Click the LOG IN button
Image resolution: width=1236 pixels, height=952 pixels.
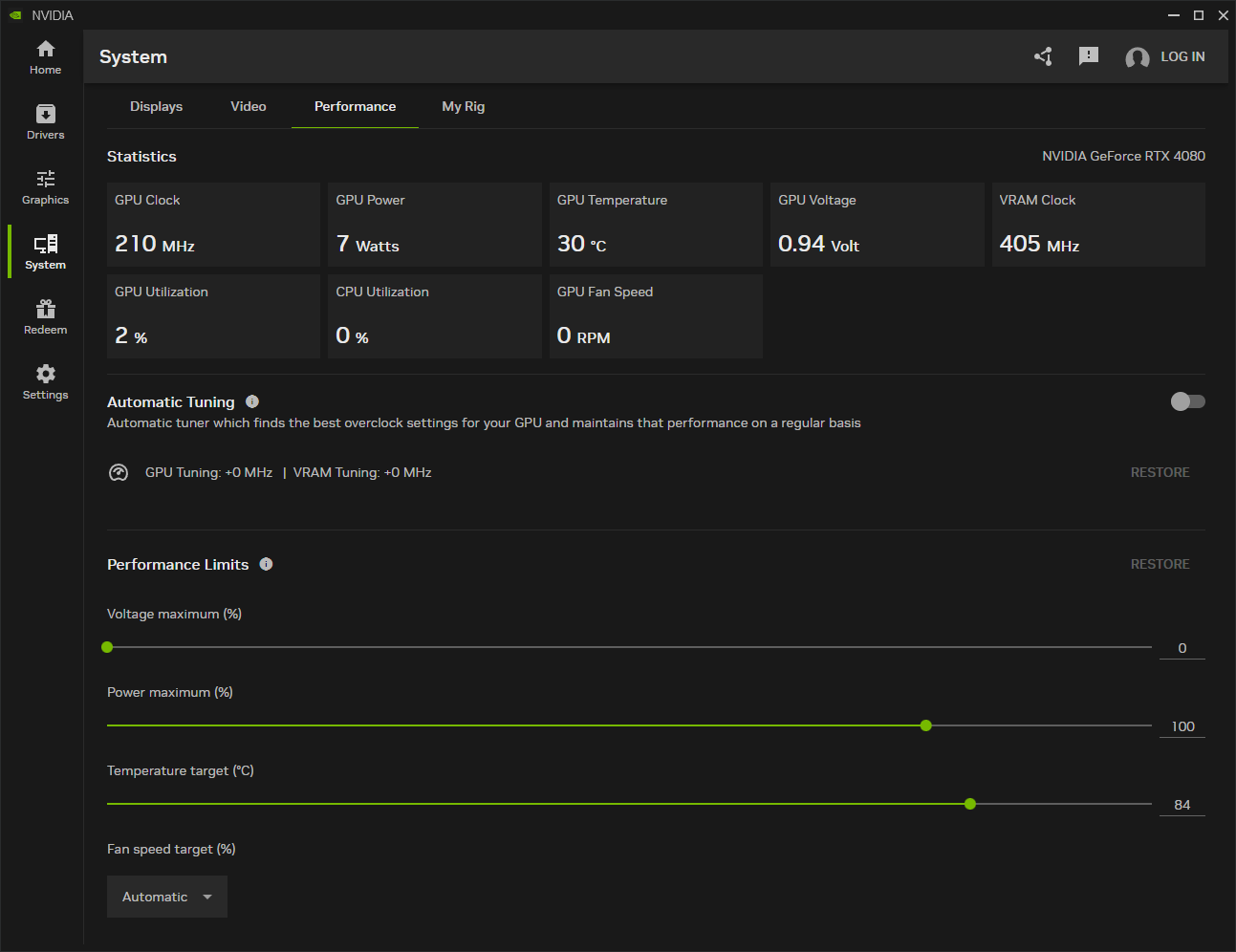[x=1182, y=56]
